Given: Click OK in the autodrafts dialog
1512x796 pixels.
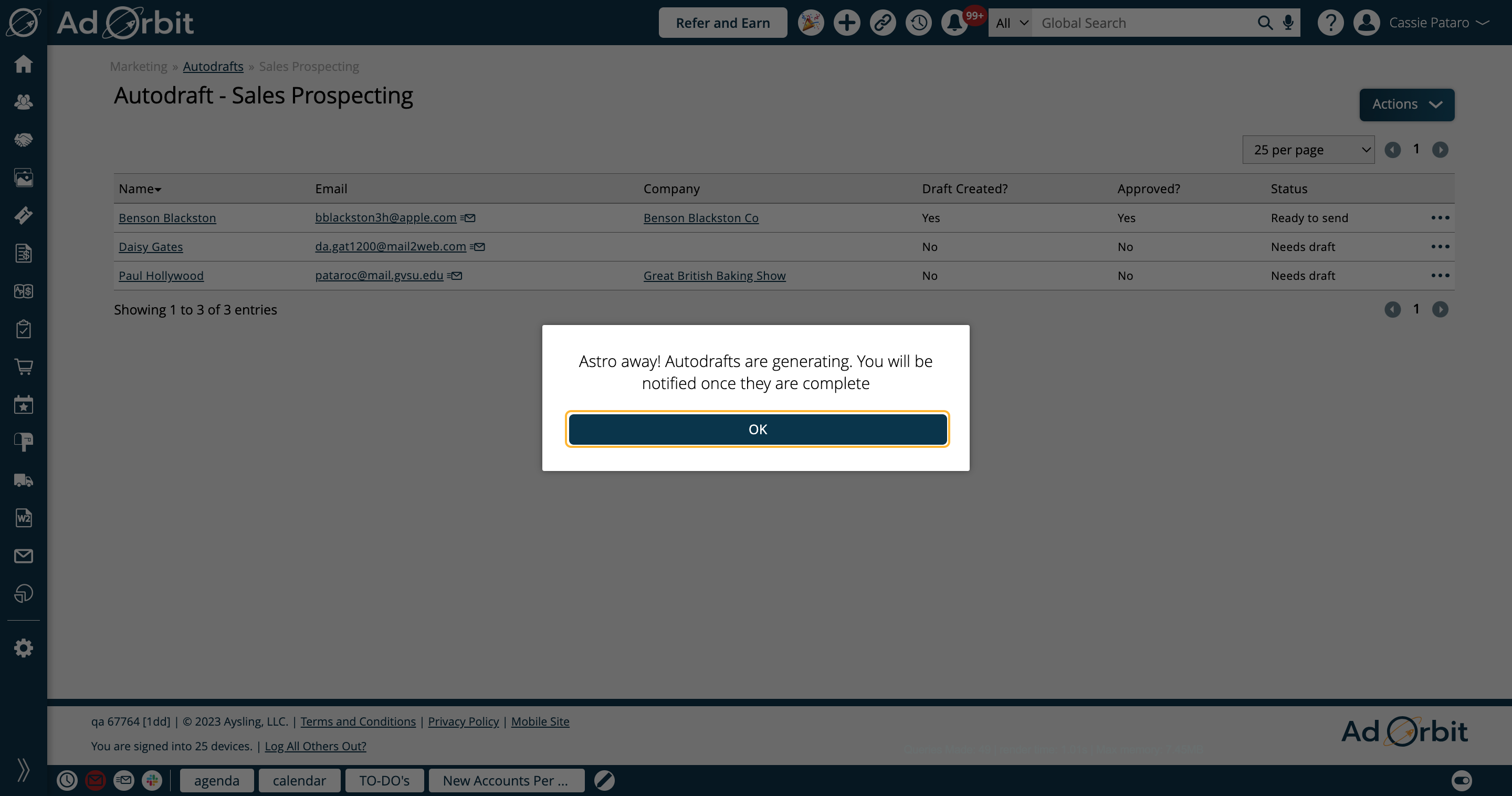Looking at the screenshot, I should [x=757, y=429].
